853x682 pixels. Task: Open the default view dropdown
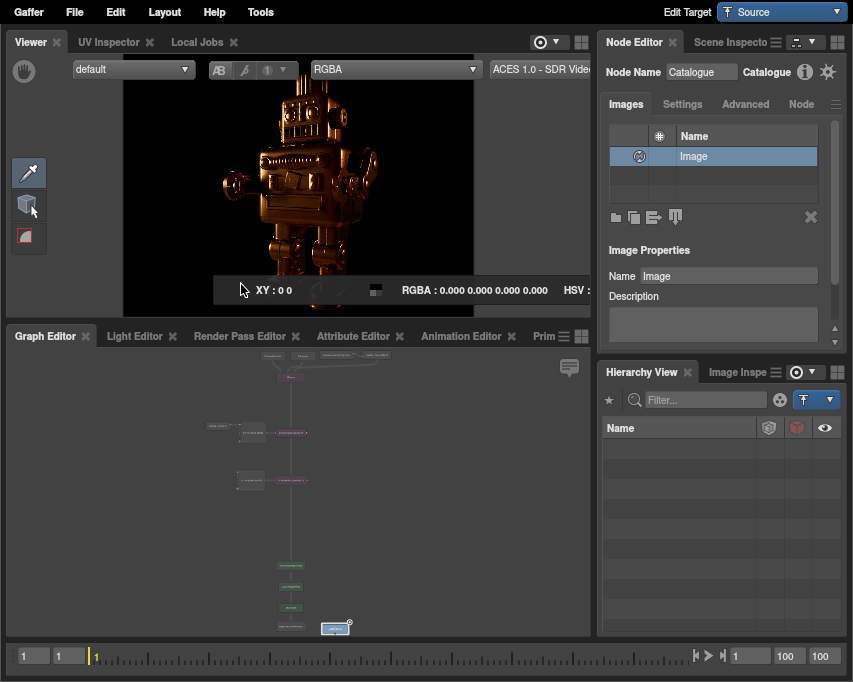click(133, 70)
